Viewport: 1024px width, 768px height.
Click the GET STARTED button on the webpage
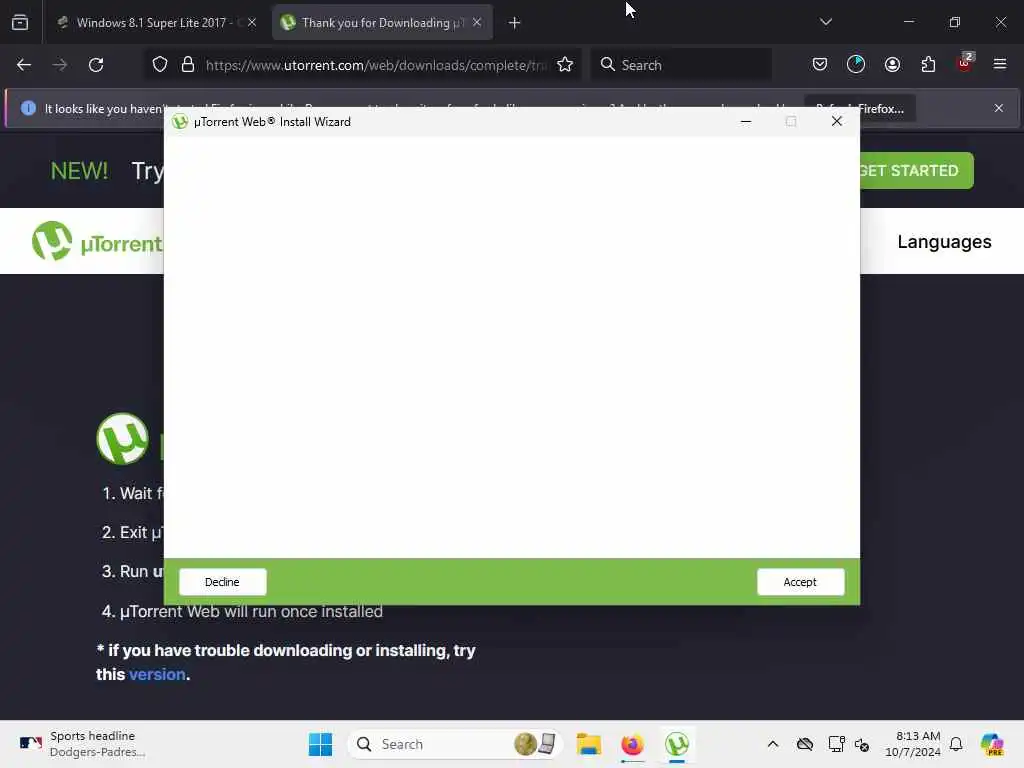click(916, 170)
